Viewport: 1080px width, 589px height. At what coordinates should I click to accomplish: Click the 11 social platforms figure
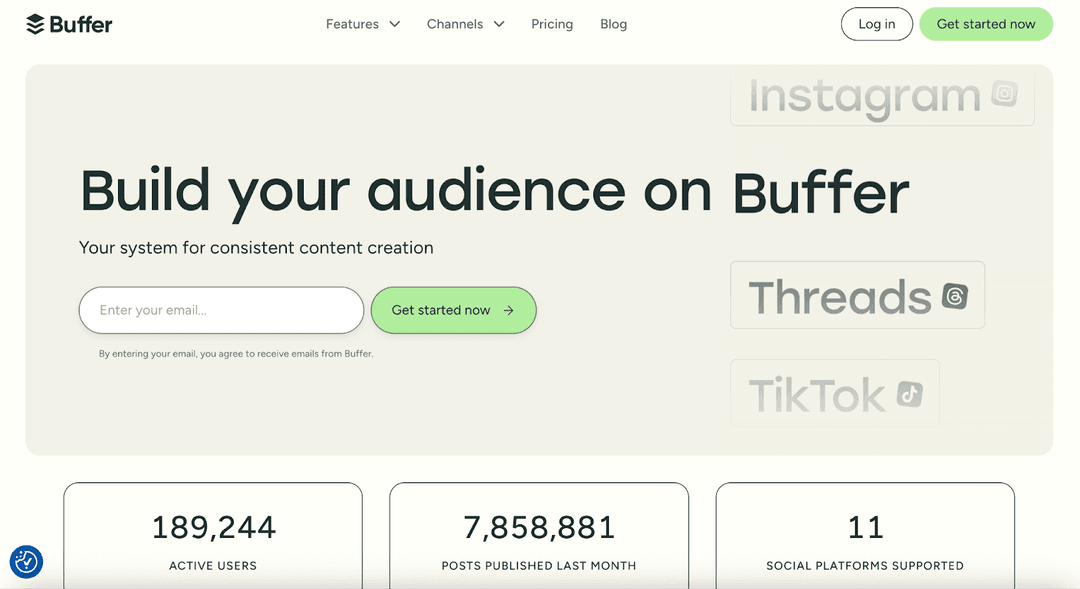tap(865, 528)
